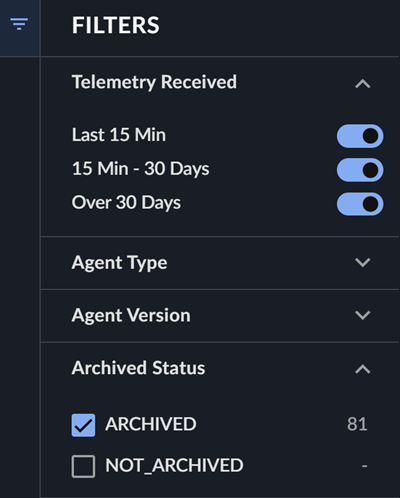
Task: Disable the Last 15 Min toggle
Action: click(360, 136)
